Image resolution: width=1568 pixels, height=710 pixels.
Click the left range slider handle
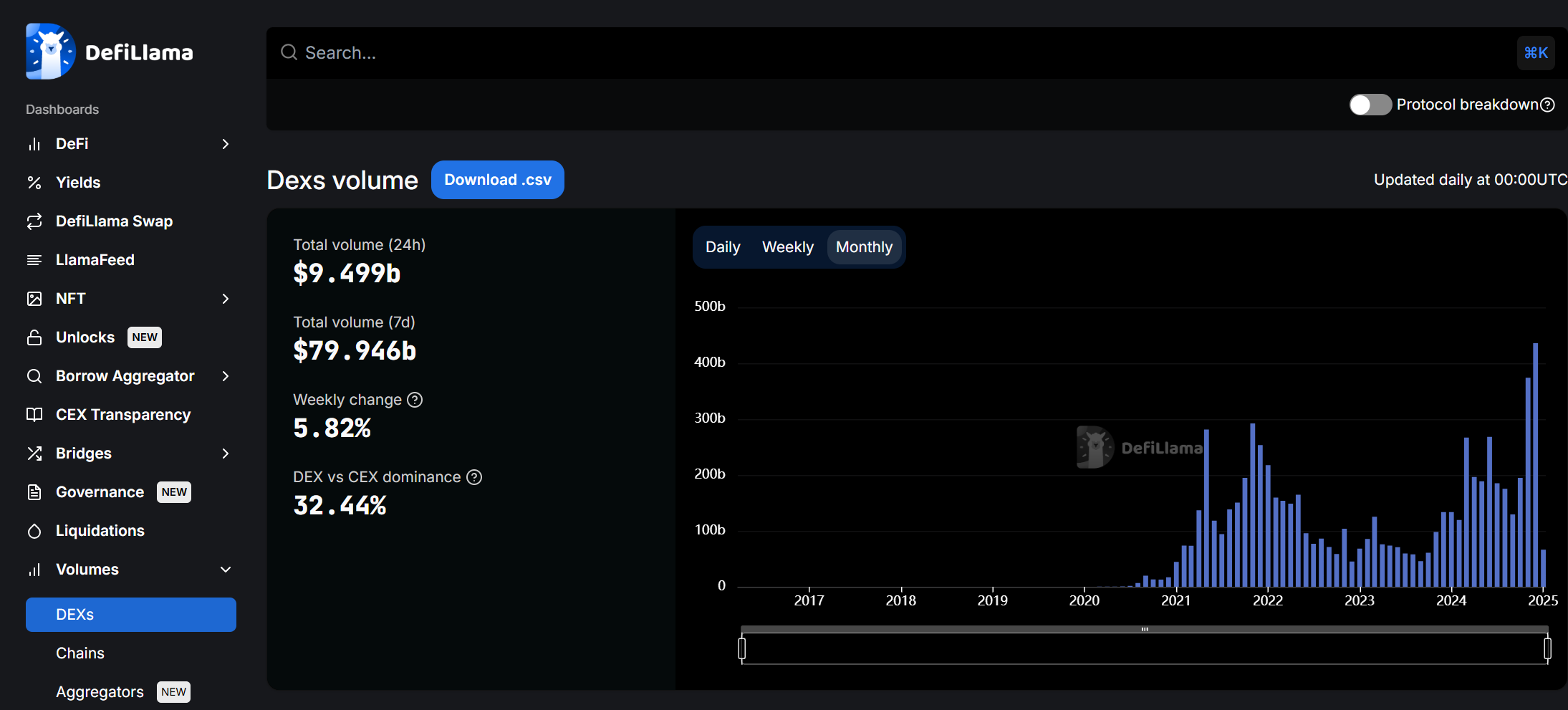pos(742,648)
